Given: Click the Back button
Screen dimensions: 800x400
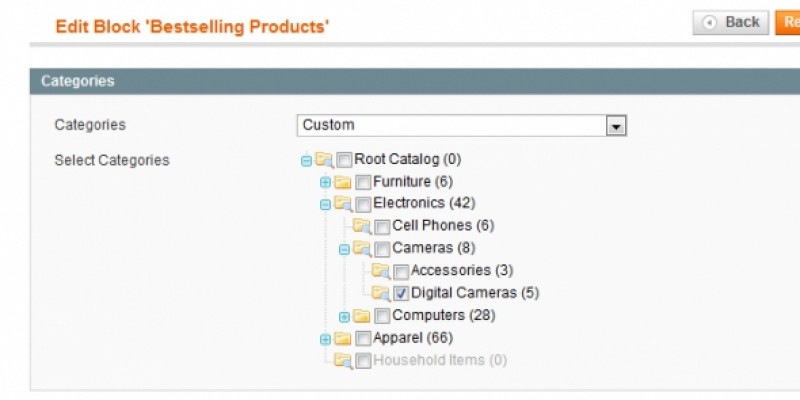Looking at the screenshot, I should tap(731, 22).
